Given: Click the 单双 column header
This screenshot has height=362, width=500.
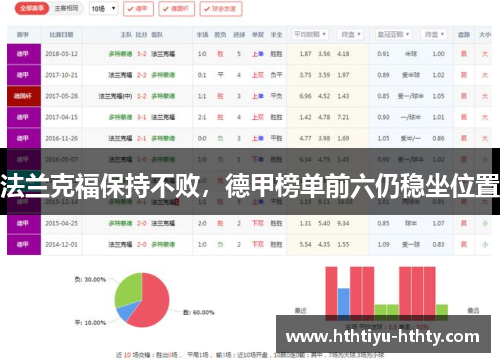Looking at the screenshot, I should click(258, 34).
